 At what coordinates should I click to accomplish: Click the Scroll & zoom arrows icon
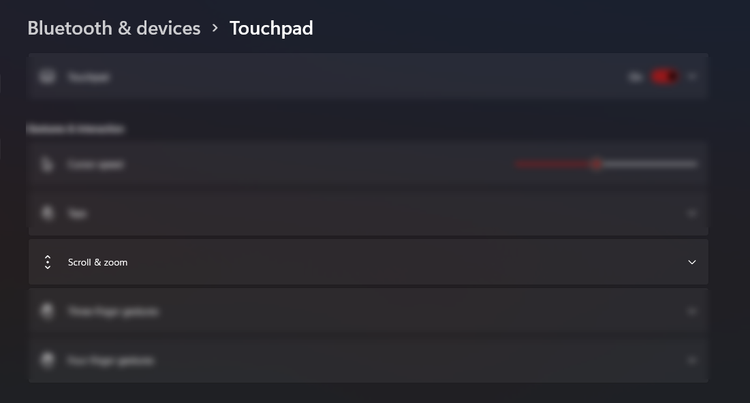pos(47,262)
